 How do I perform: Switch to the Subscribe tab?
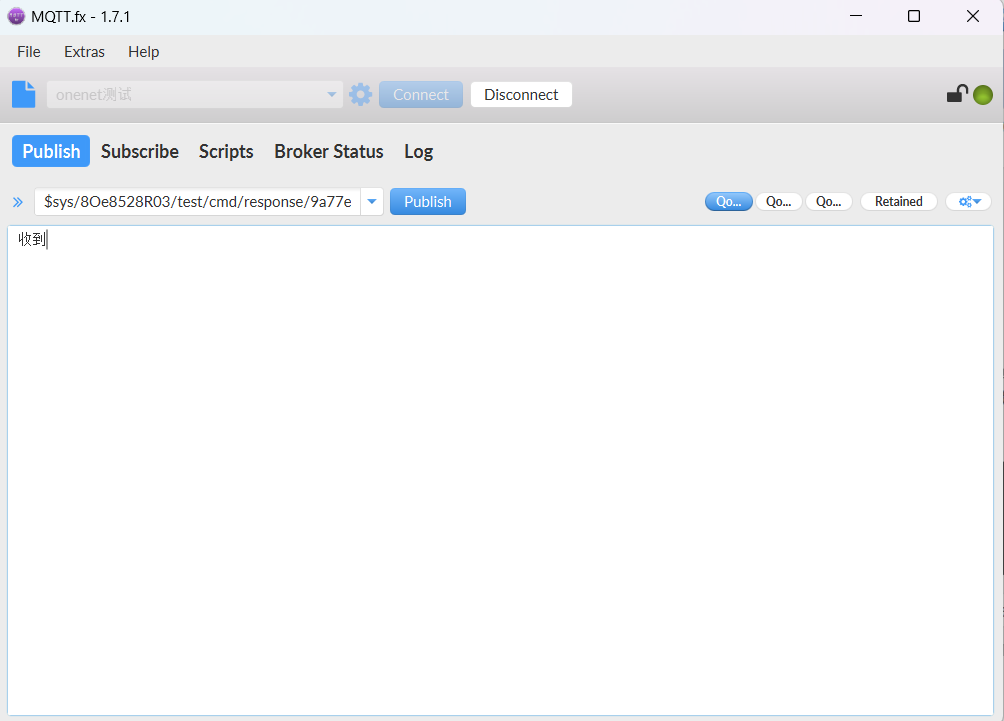(x=140, y=151)
